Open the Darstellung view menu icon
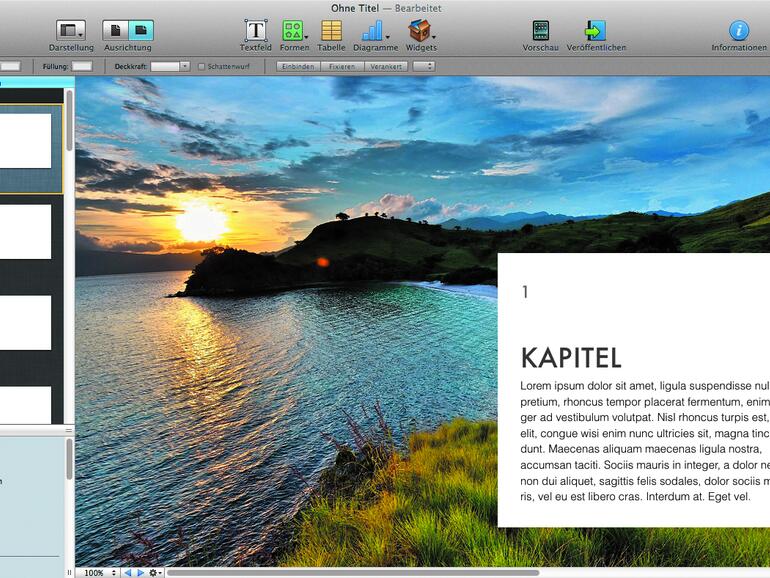 point(71,30)
